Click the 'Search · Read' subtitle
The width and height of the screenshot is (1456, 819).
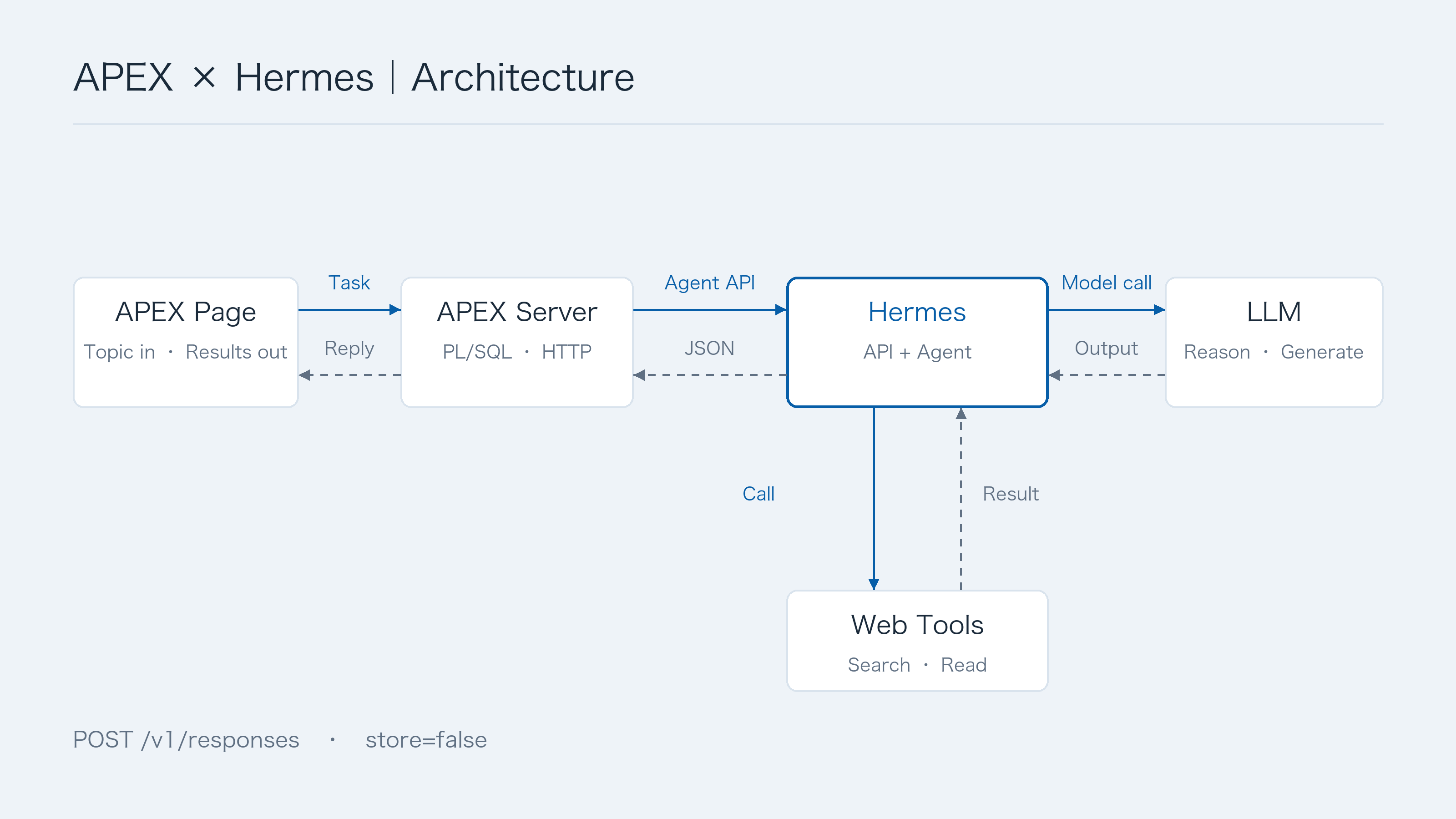point(917,665)
